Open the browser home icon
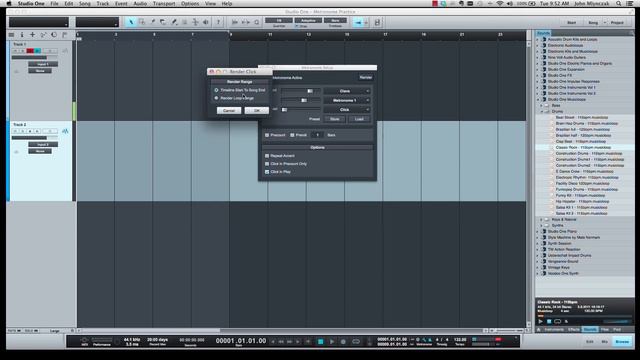The height and width of the screenshot is (360, 640). tap(539, 329)
